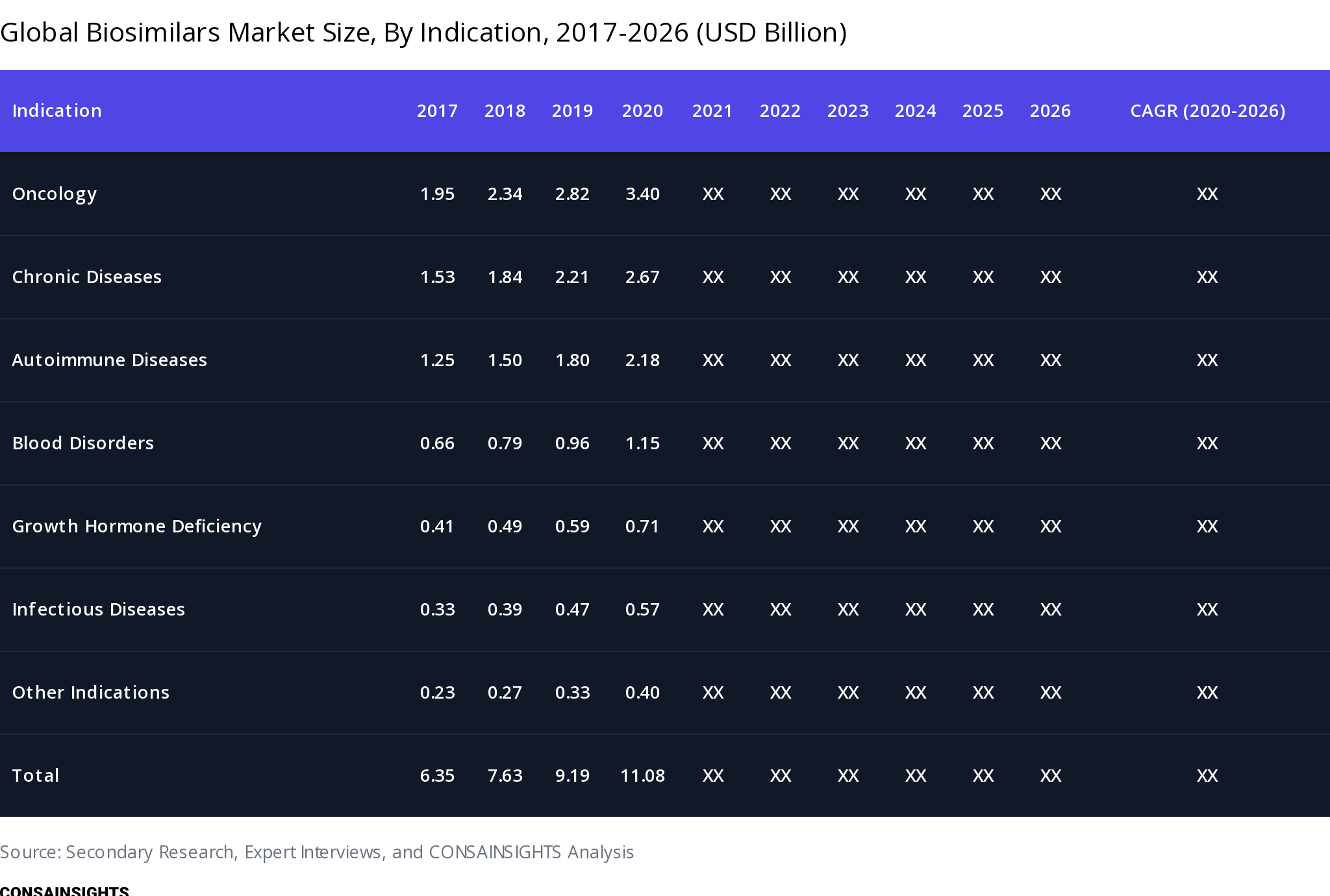Click the Total 2026 XX cell
1330x896 pixels.
1051,776
